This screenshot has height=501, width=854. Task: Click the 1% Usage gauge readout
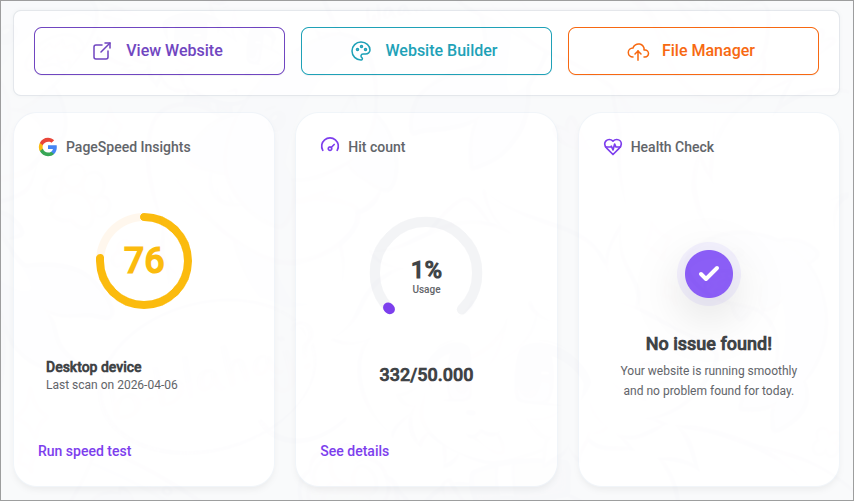pyautogui.click(x=426, y=274)
